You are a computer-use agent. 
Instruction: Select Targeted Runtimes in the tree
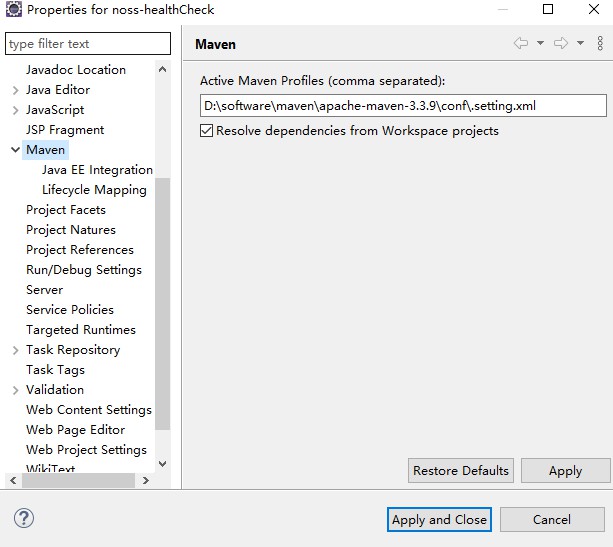tap(81, 330)
